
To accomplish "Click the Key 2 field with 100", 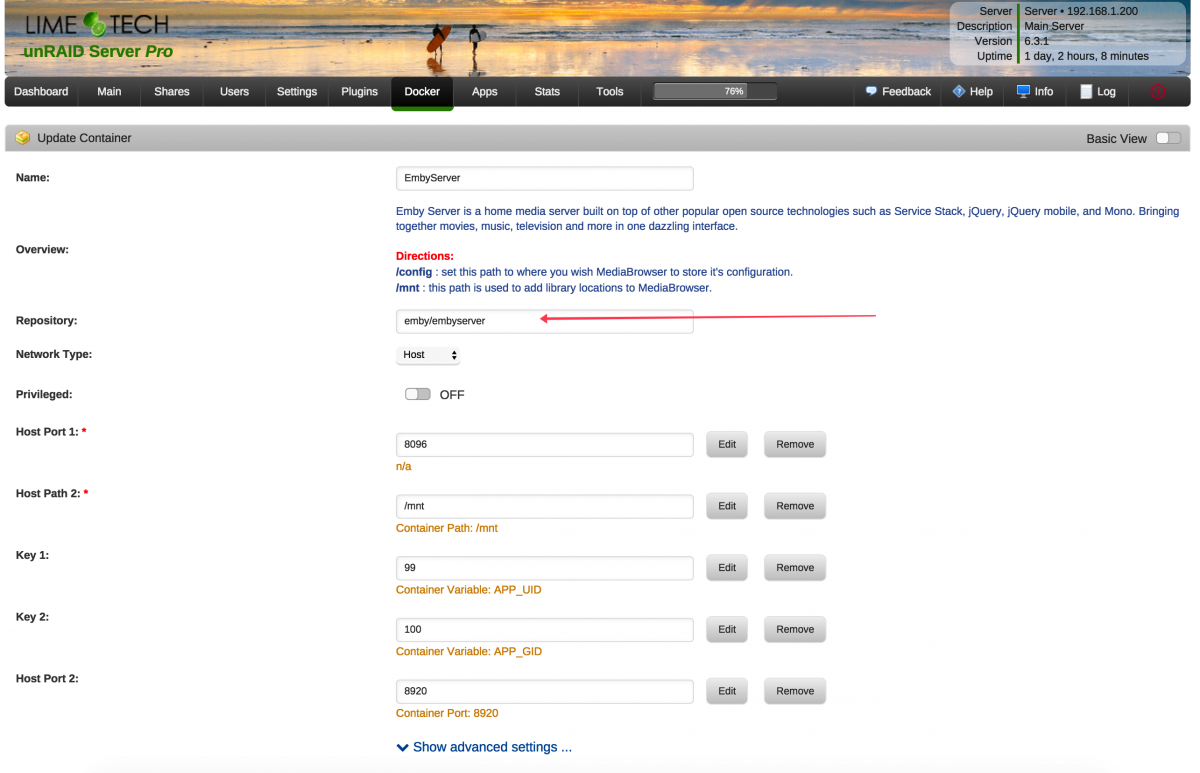I will point(544,630).
